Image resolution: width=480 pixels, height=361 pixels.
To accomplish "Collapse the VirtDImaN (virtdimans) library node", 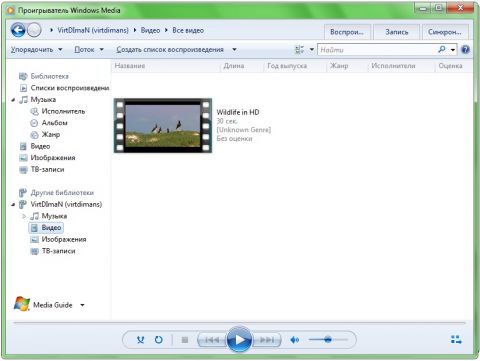I will (13, 204).
